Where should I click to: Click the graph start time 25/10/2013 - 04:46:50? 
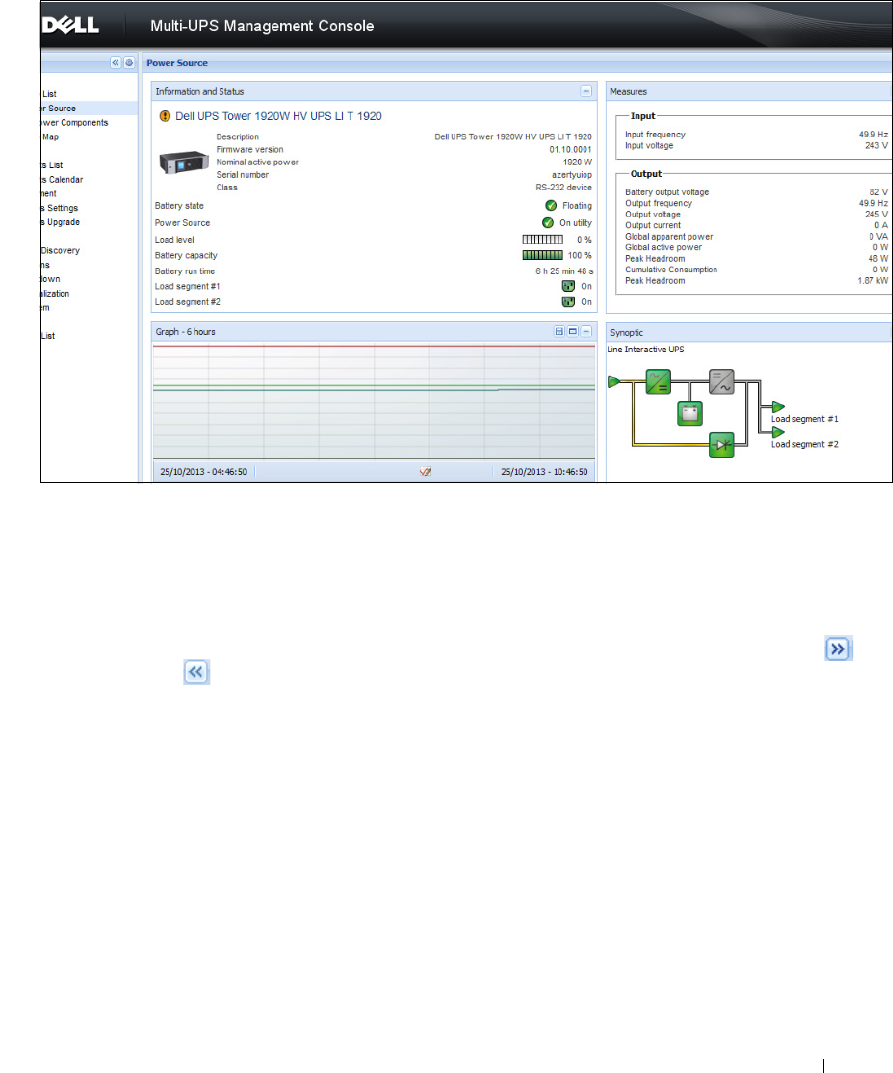[203, 471]
